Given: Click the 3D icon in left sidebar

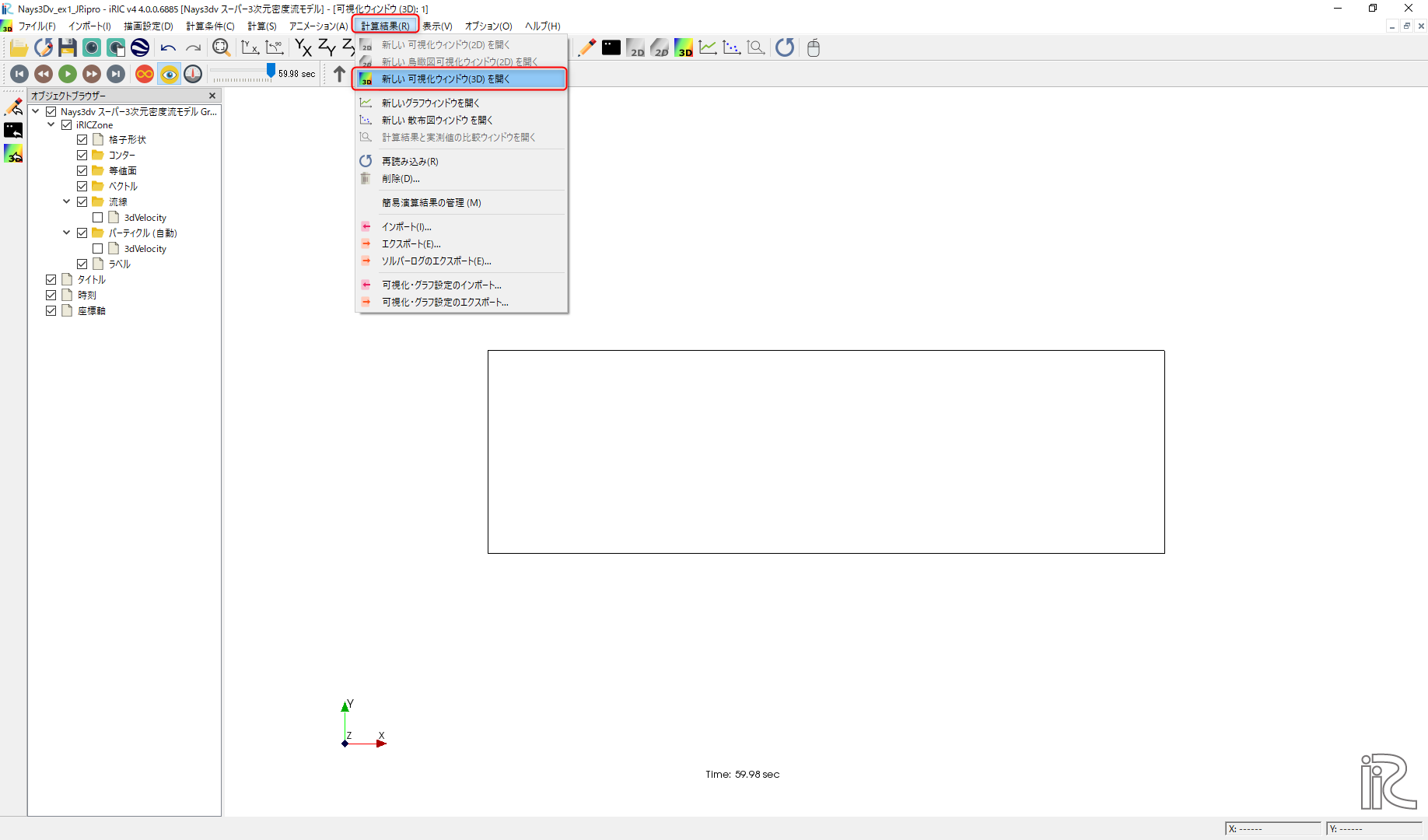Looking at the screenshot, I should pos(13,154).
